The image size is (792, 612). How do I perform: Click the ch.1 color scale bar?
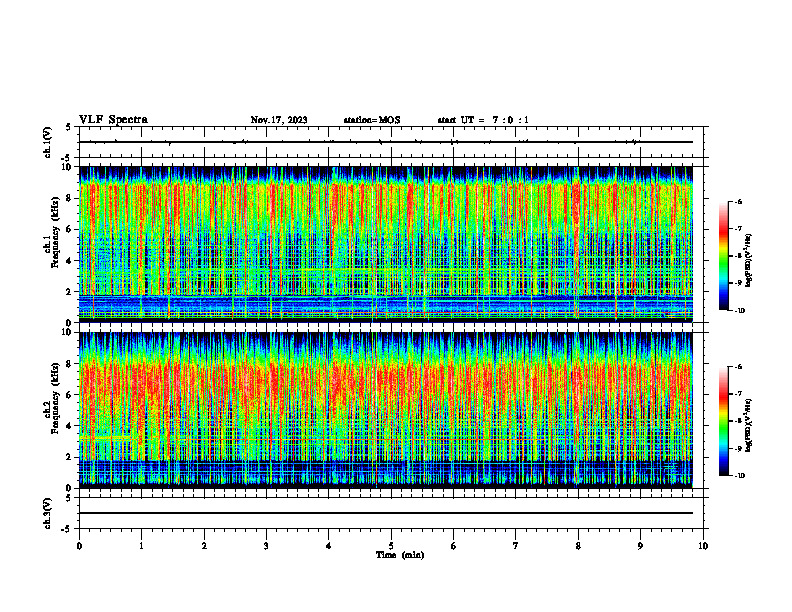724,256
